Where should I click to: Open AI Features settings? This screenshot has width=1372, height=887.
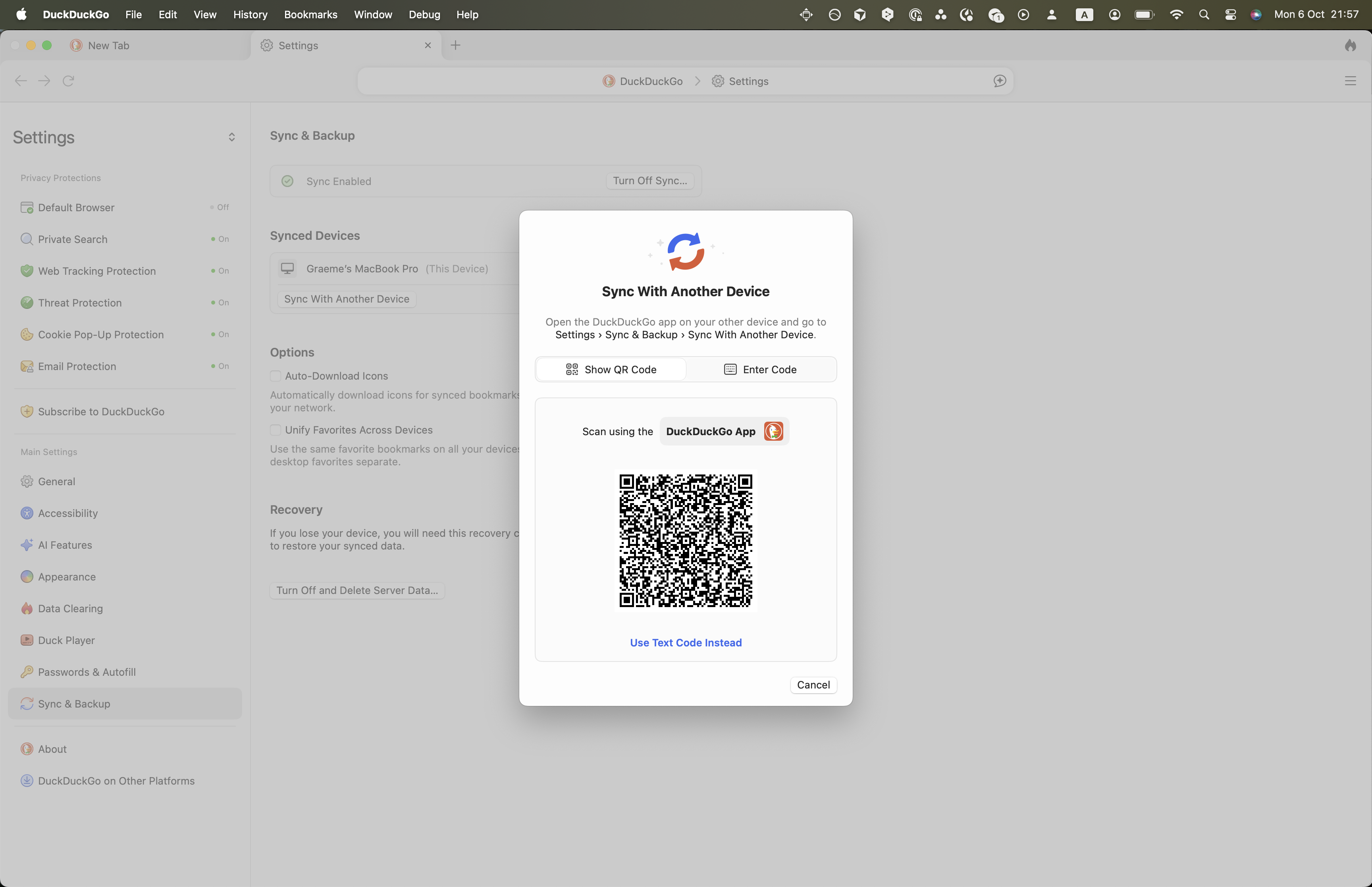(x=64, y=545)
